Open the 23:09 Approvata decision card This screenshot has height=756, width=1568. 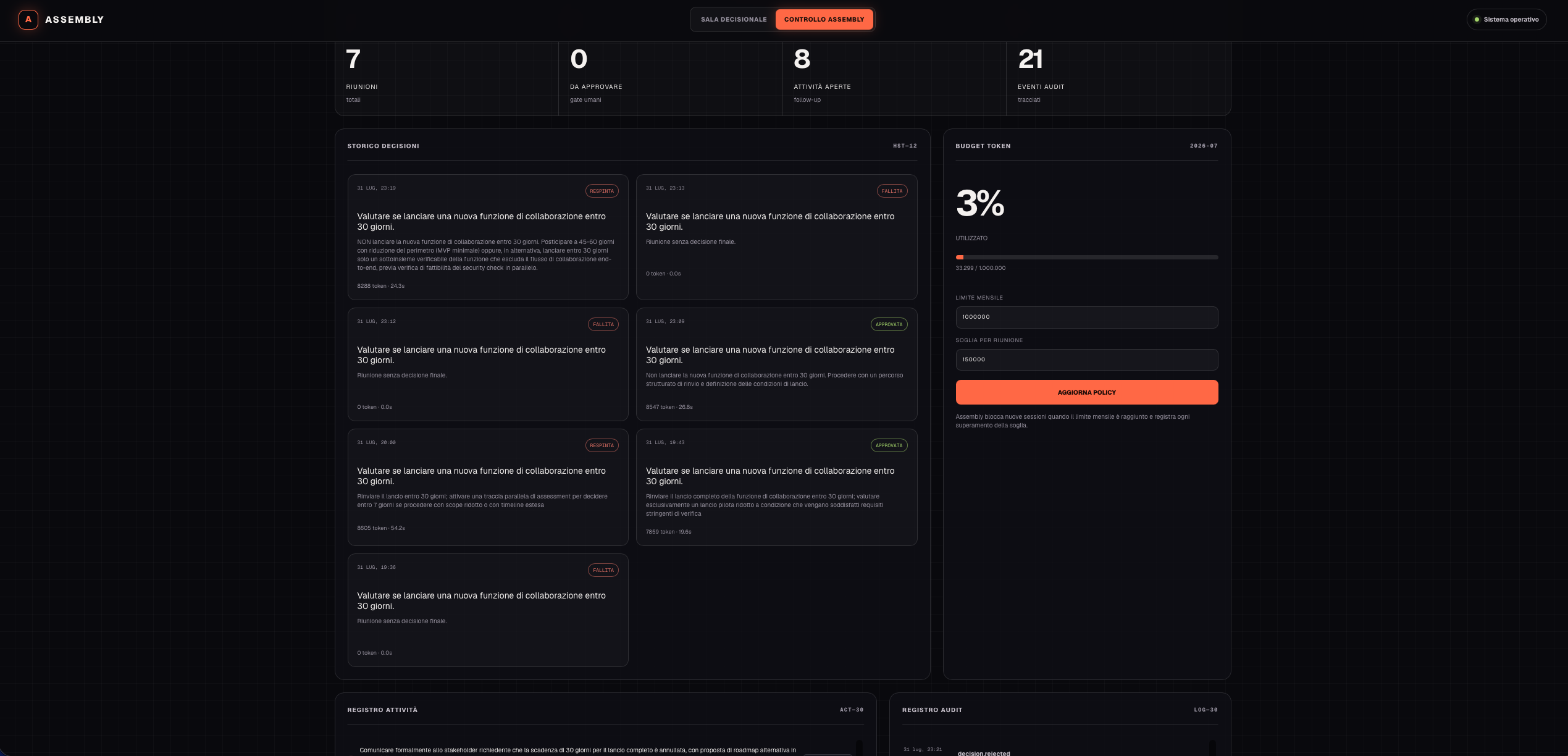(x=776, y=364)
